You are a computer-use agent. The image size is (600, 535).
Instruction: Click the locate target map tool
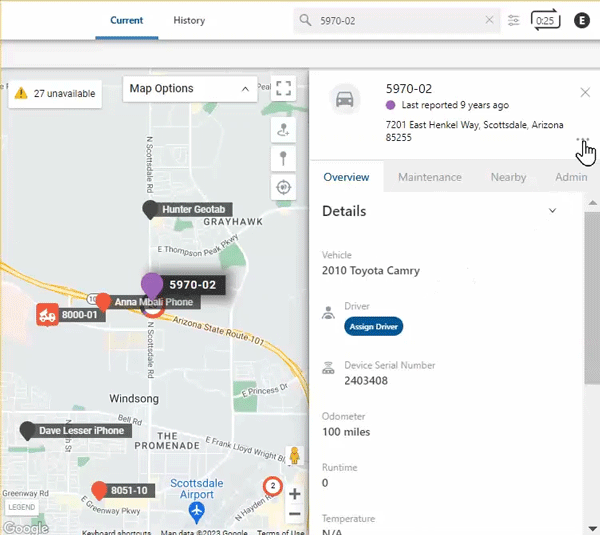coord(283,187)
